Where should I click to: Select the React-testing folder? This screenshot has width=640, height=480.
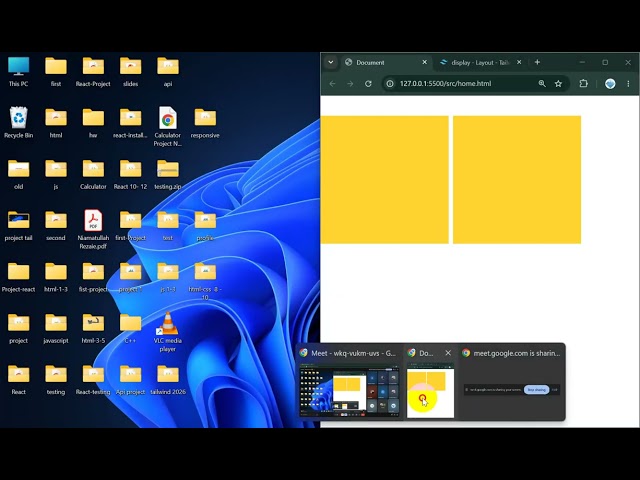point(93,380)
